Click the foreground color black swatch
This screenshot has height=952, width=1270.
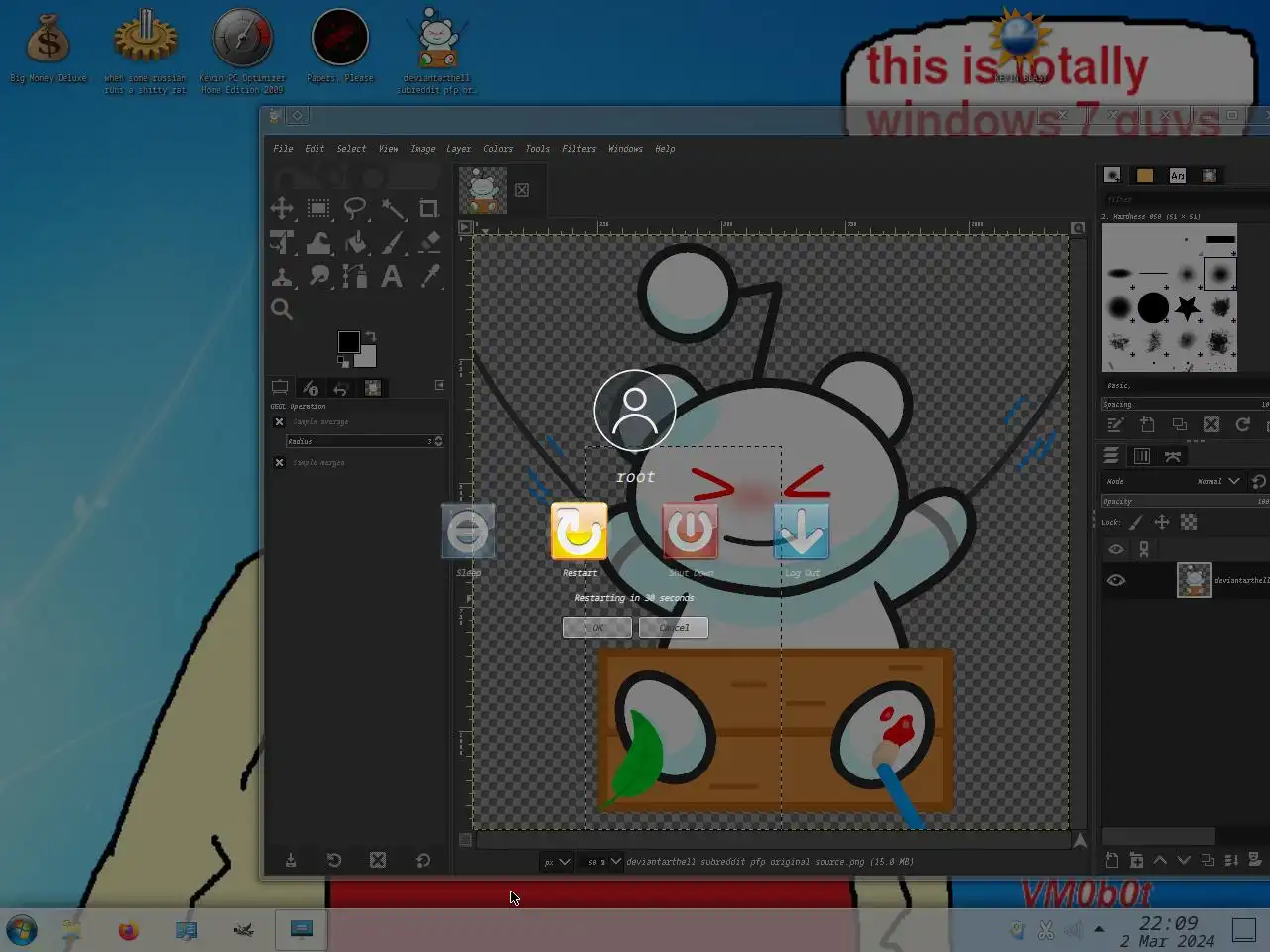point(348,342)
